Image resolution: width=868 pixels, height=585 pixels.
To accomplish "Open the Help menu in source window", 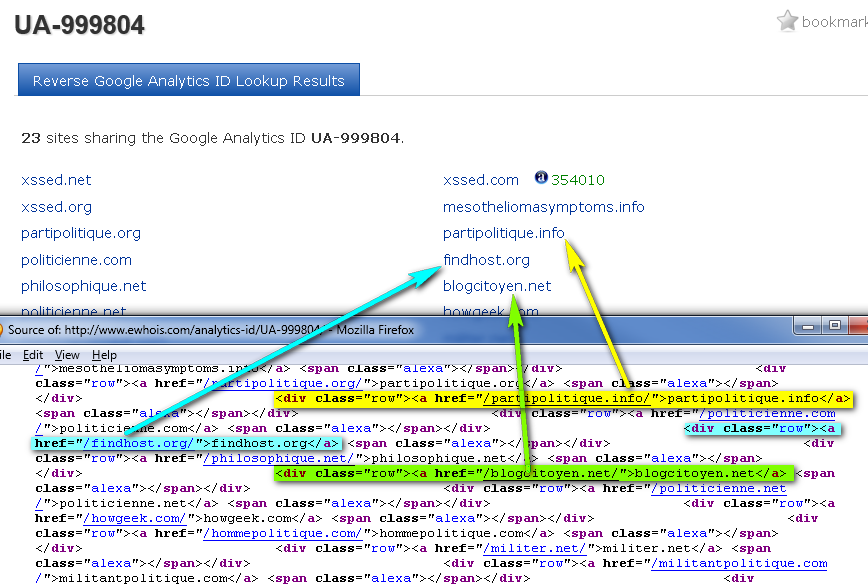I will tap(104, 355).
